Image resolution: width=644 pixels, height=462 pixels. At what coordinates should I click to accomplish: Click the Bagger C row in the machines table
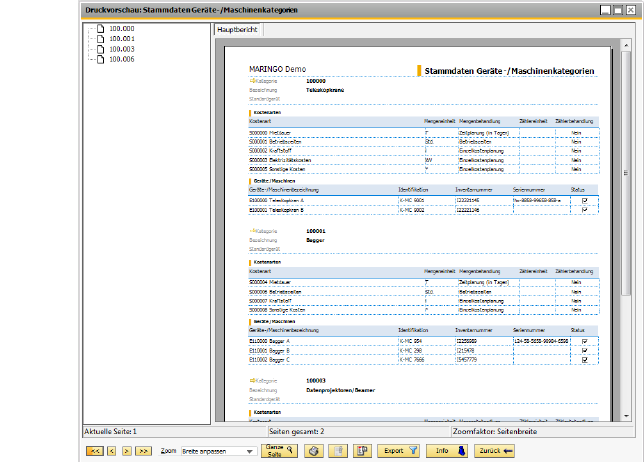click(423, 360)
